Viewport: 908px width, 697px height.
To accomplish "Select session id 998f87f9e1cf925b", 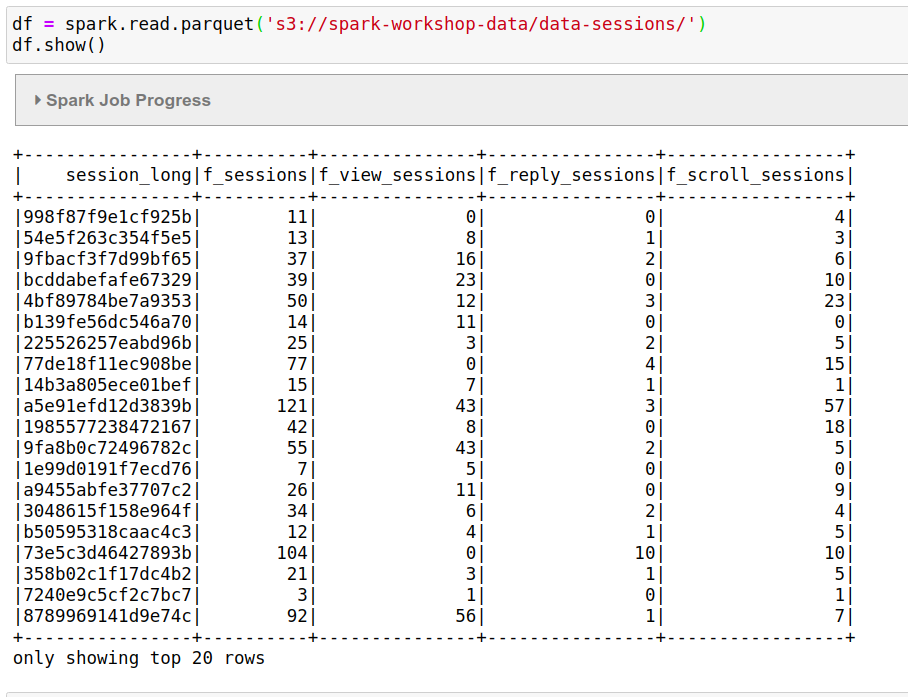I will [107, 217].
